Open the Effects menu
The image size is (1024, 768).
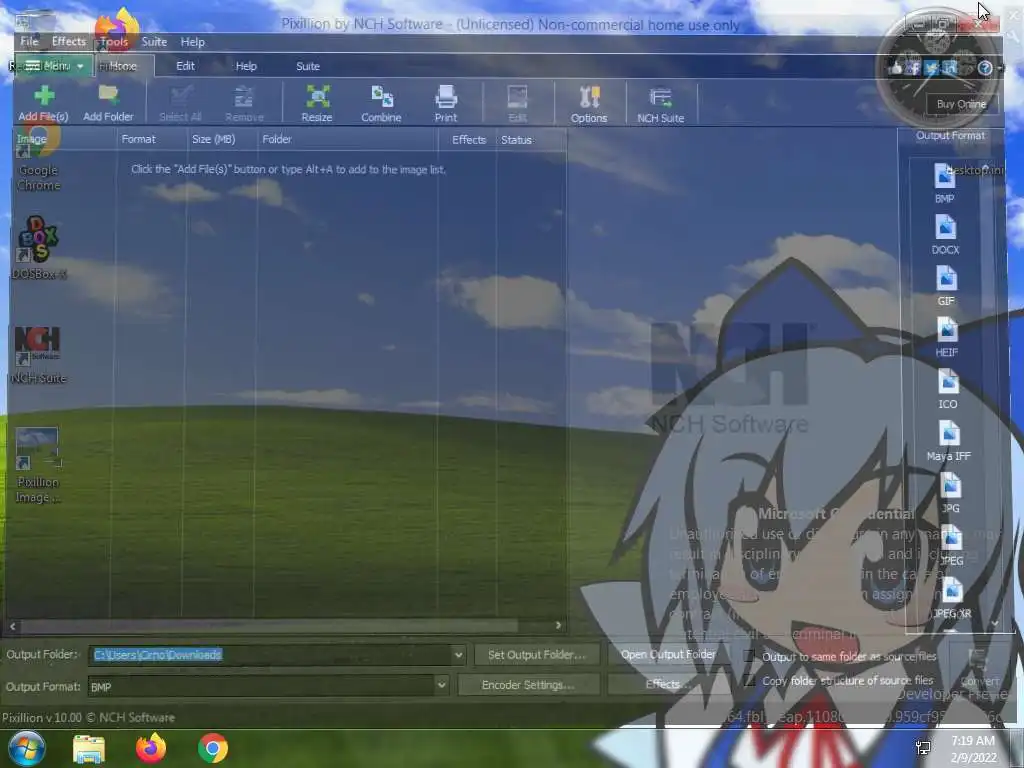point(69,42)
